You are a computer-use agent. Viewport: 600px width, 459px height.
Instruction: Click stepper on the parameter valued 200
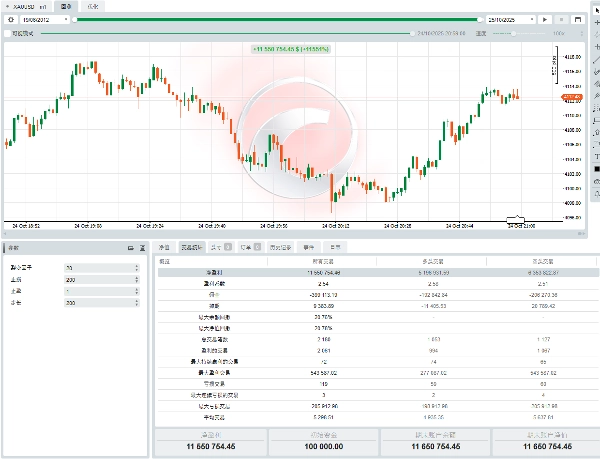[x=136, y=279]
